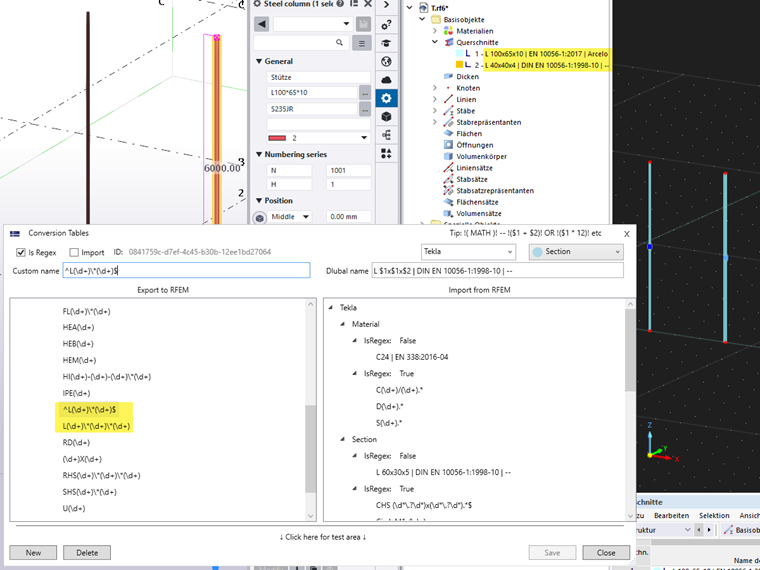Open the help question-mark icon in Steel column panel
The image size is (760, 570).
[340, 4]
